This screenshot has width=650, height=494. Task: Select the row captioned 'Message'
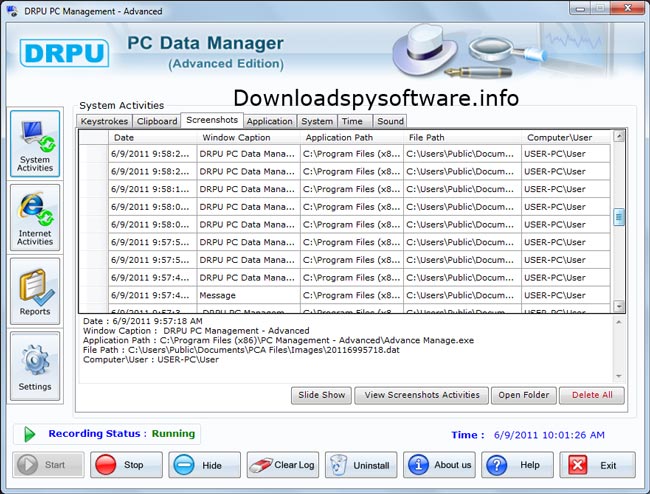click(x=344, y=295)
